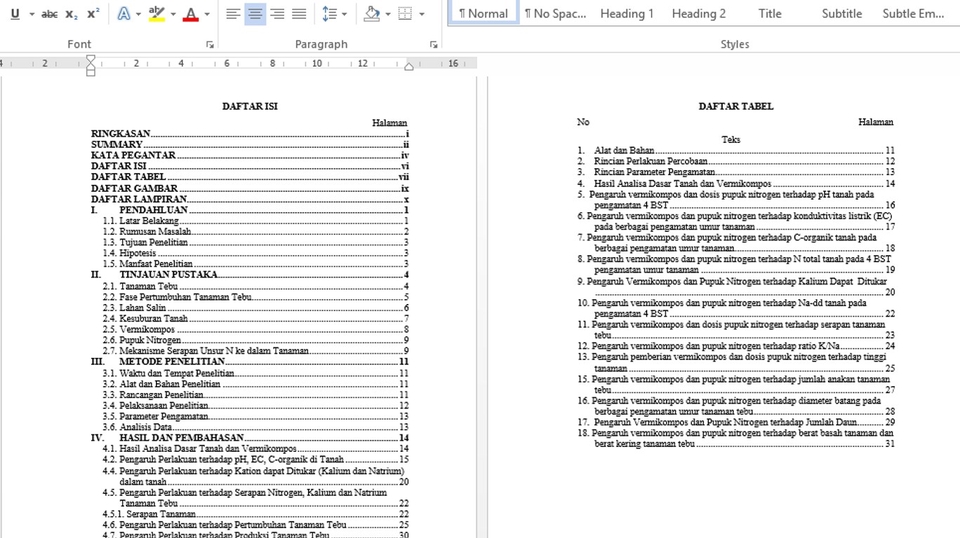
Task: Open highlight color dropdown arrow
Action: [173, 13]
